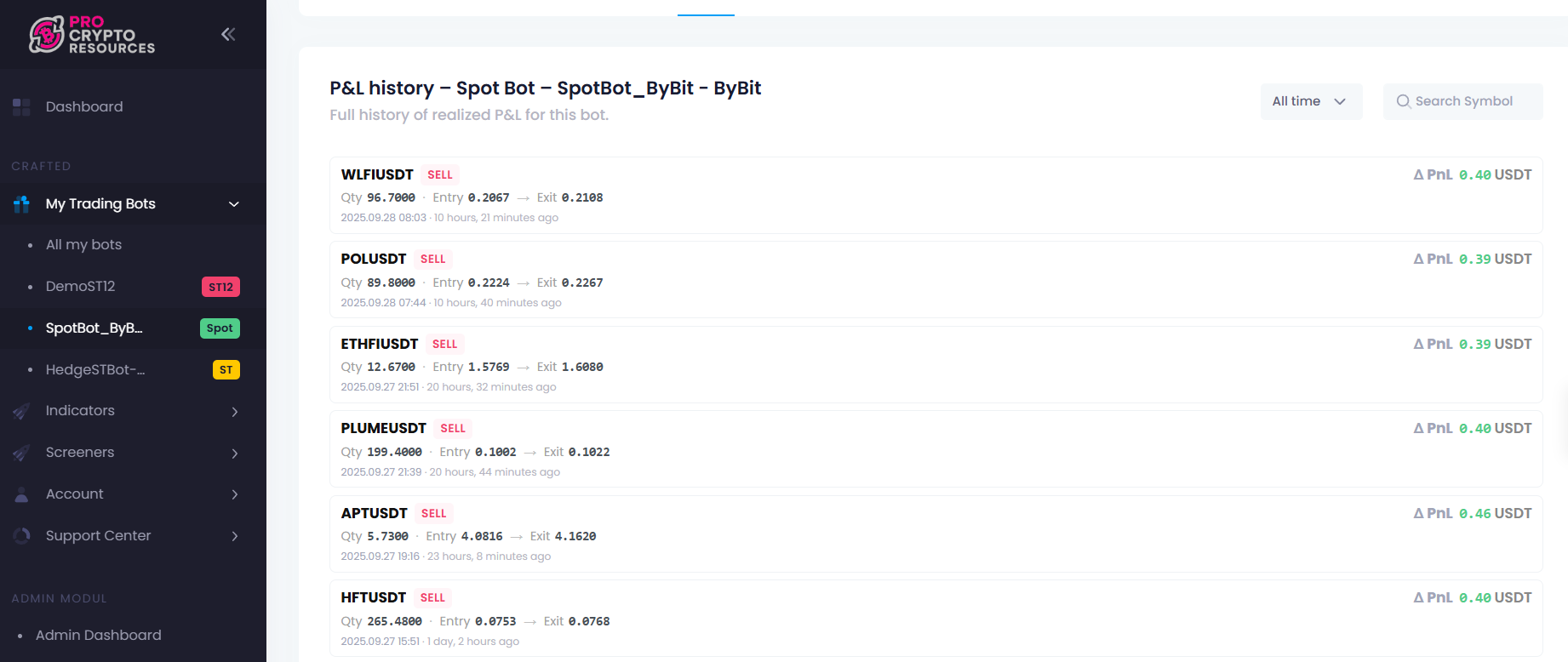Click the My Trading Bots gift icon
Screen dimensions: 1568x662
(21, 204)
